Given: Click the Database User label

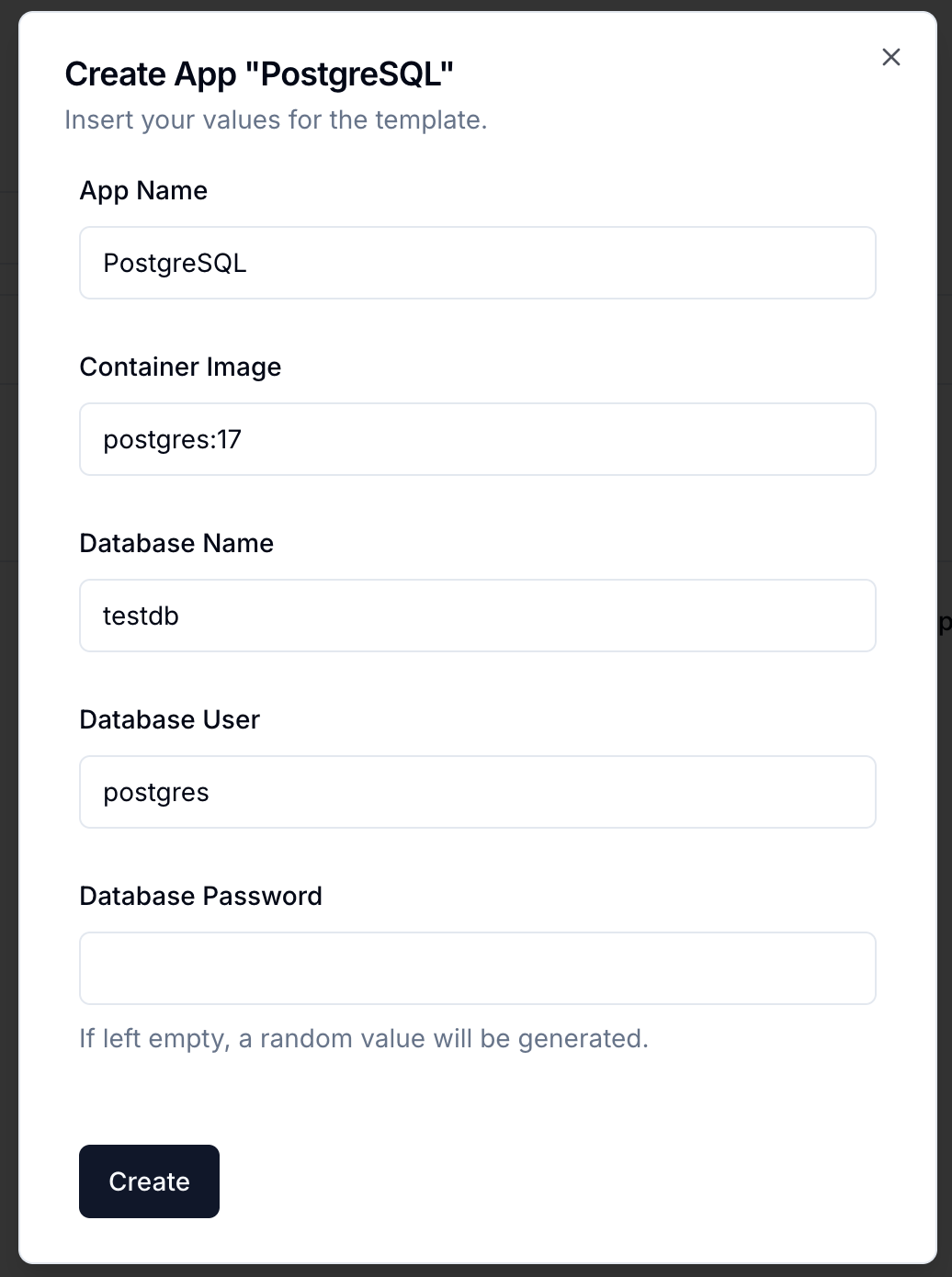Looking at the screenshot, I should click(169, 720).
